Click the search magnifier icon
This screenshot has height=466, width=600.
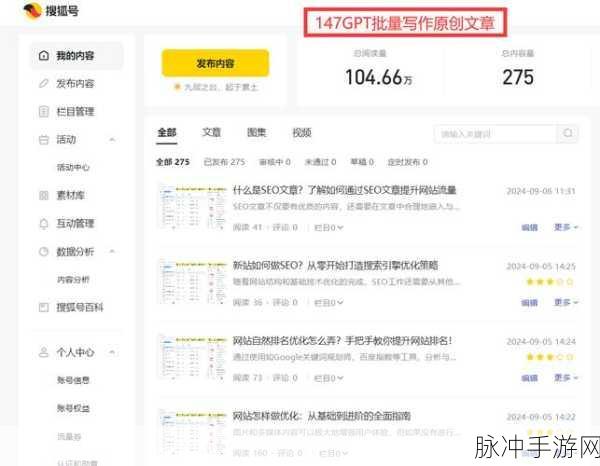point(568,133)
